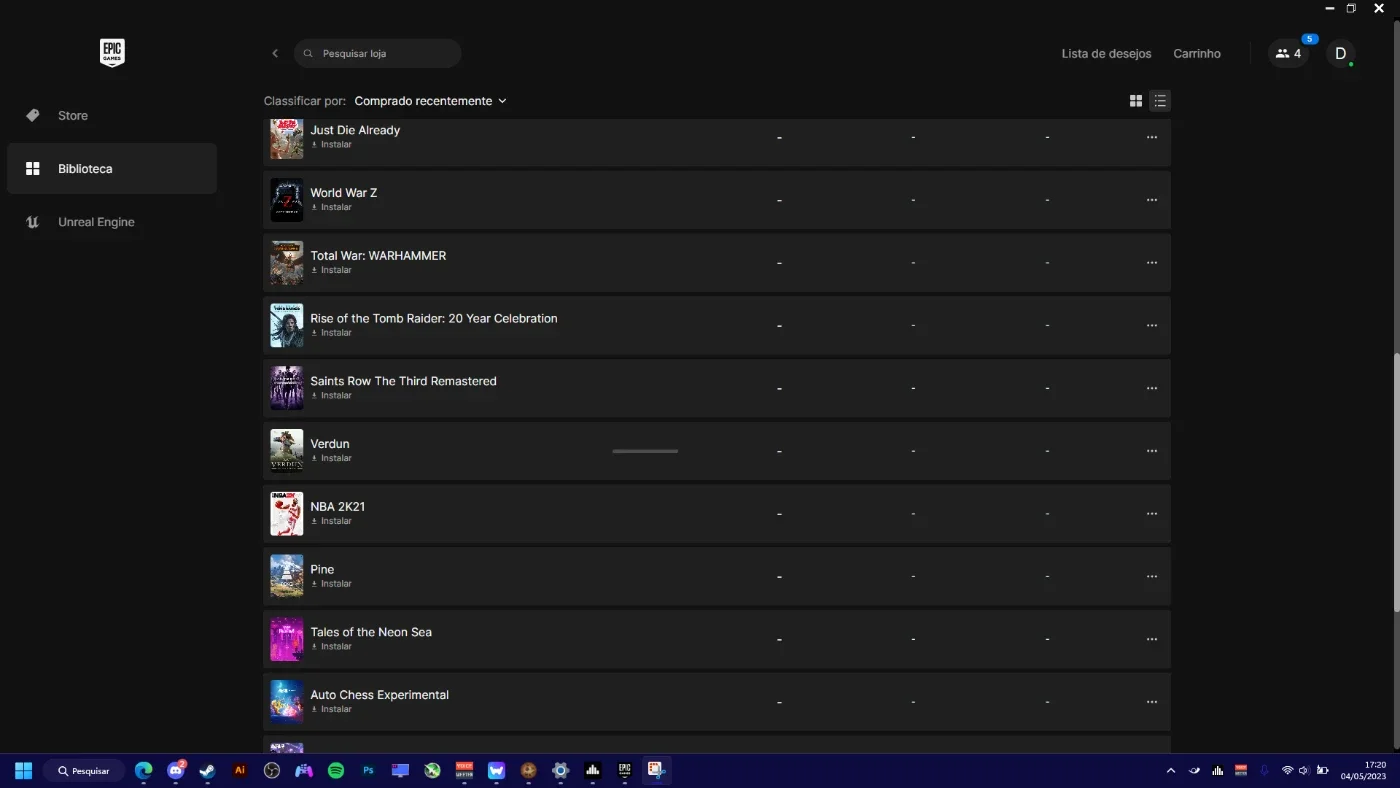Open Carrinho link
Viewport: 1400px width, 788px height.
pyautogui.click(x=1197, y=54)
